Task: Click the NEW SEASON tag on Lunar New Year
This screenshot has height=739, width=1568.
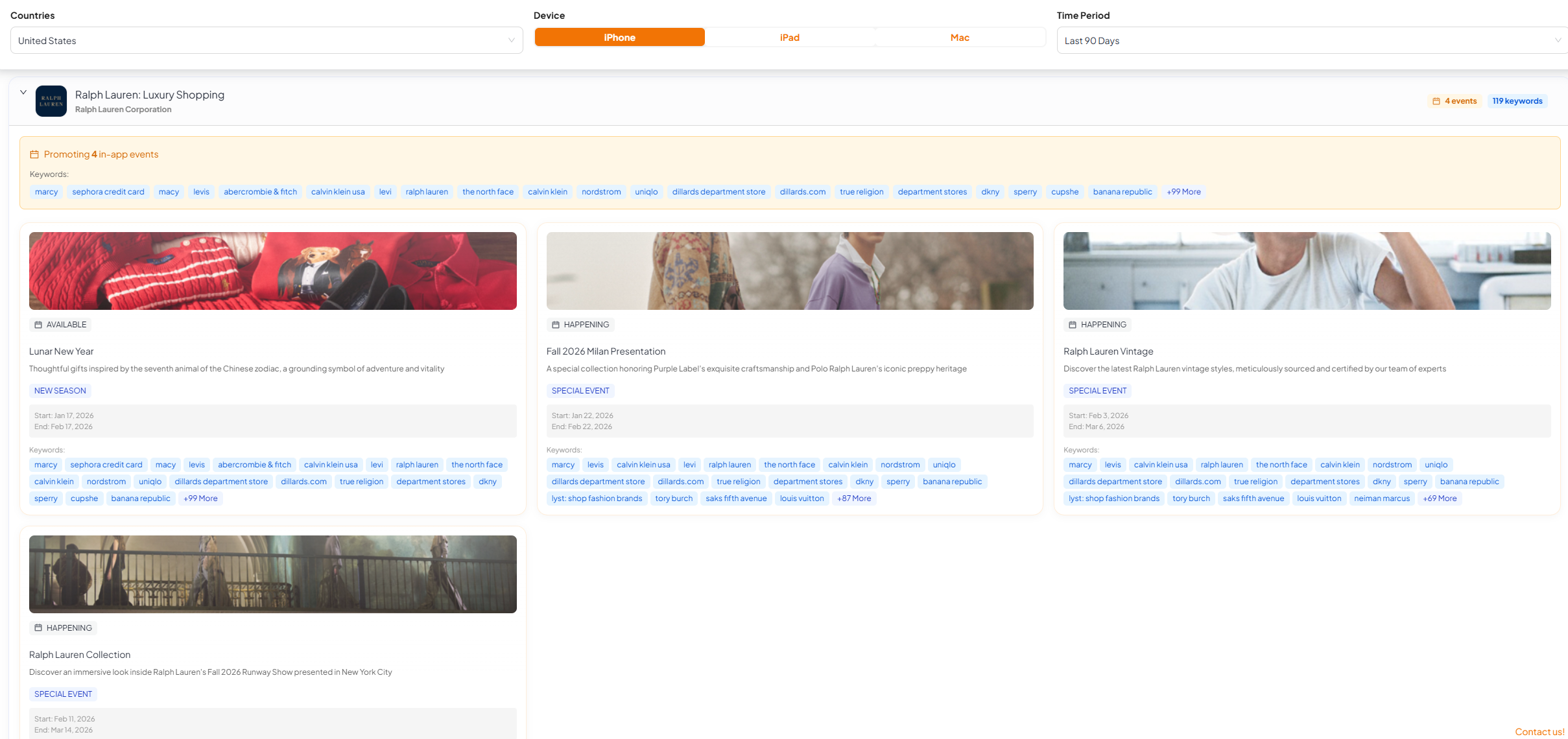Action: click(x=60, y=391)
